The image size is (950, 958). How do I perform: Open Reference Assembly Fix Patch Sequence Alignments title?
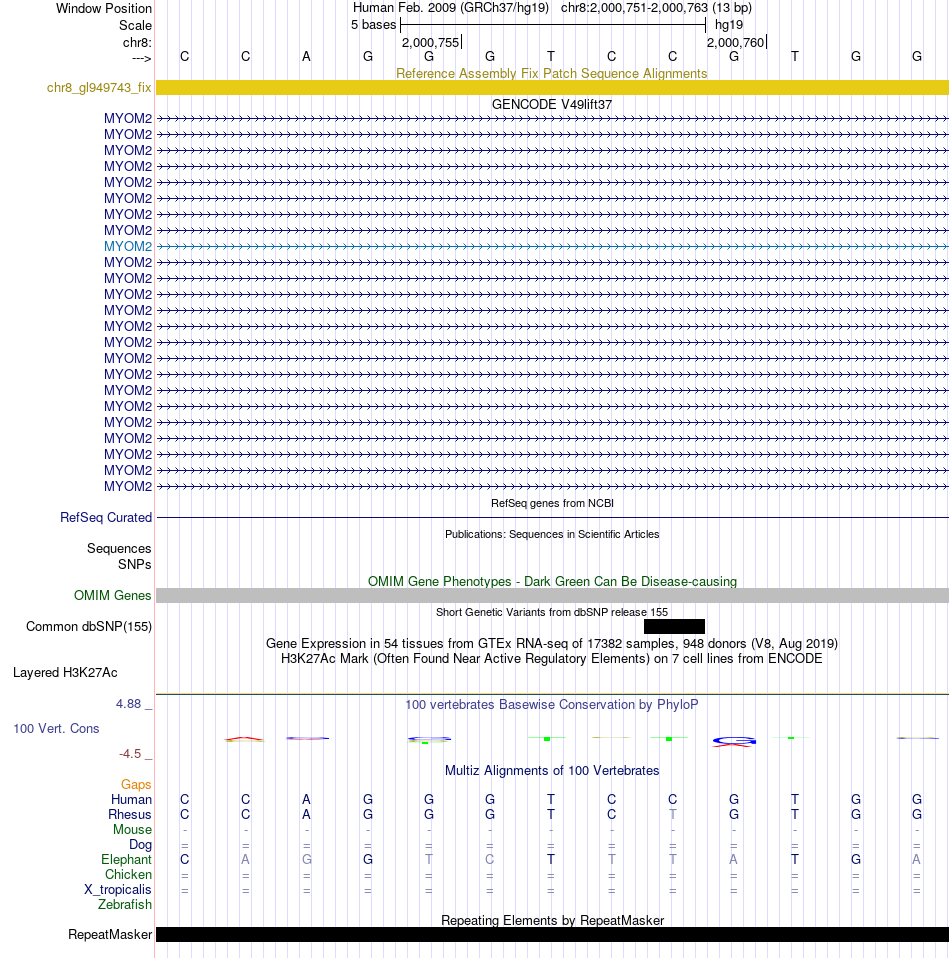[x=552, y=74]
